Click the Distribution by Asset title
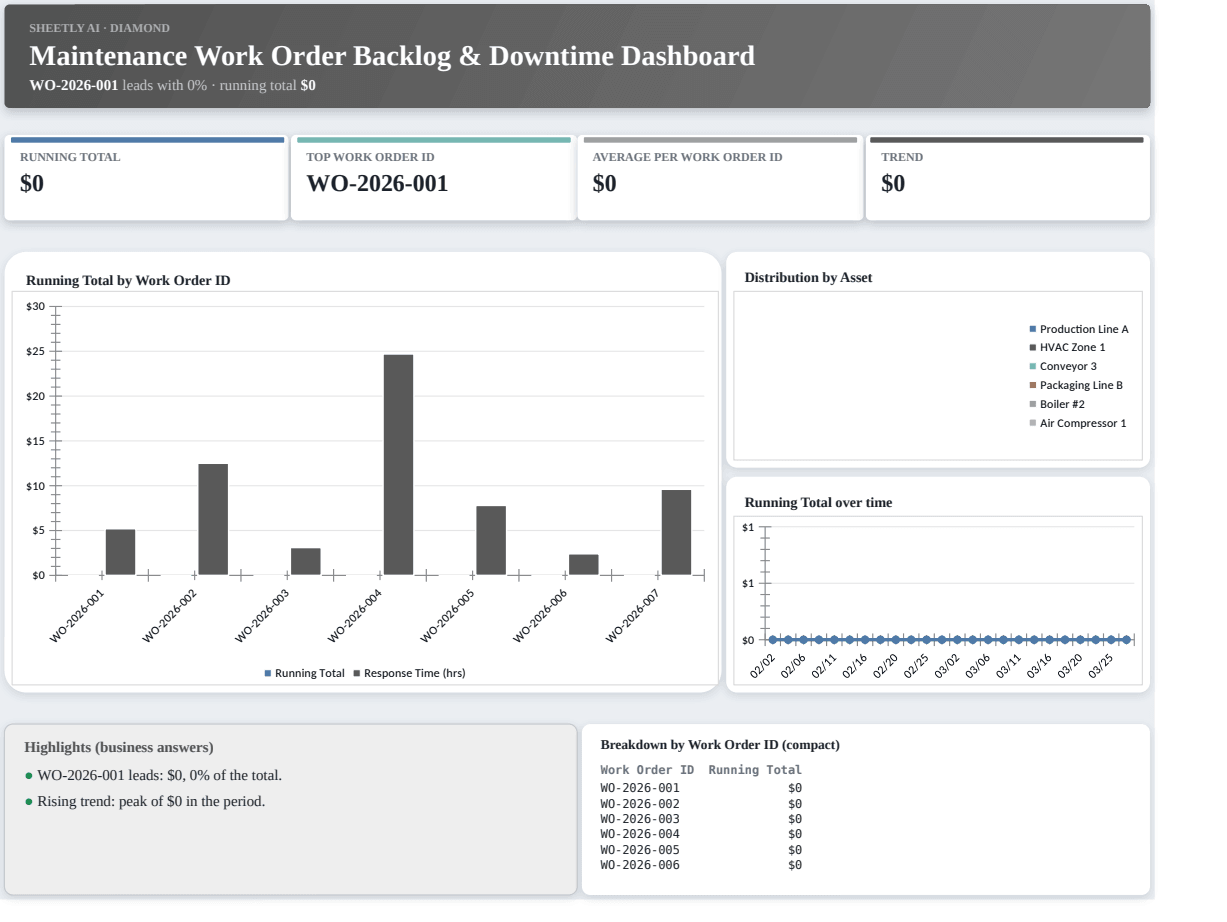This screenshot has width=1227, height=922. 809,278
